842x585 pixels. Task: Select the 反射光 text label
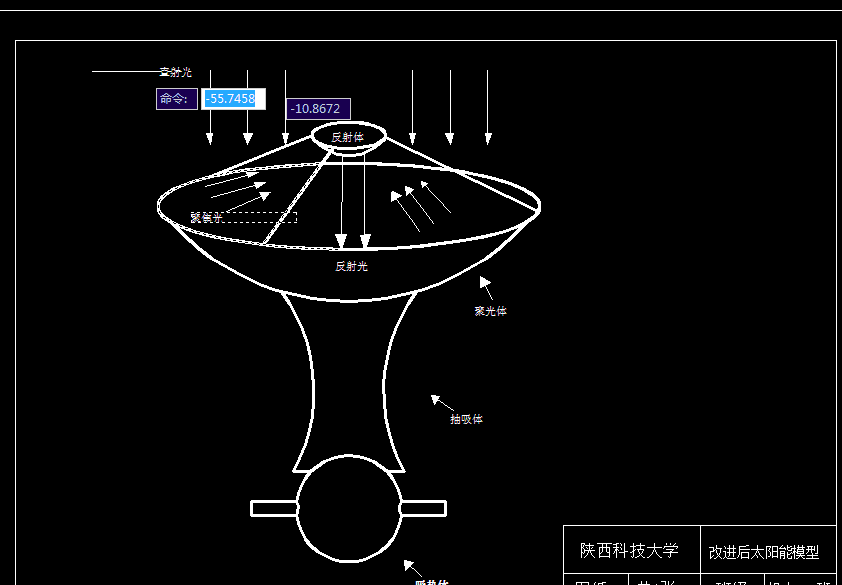(352, 266)
